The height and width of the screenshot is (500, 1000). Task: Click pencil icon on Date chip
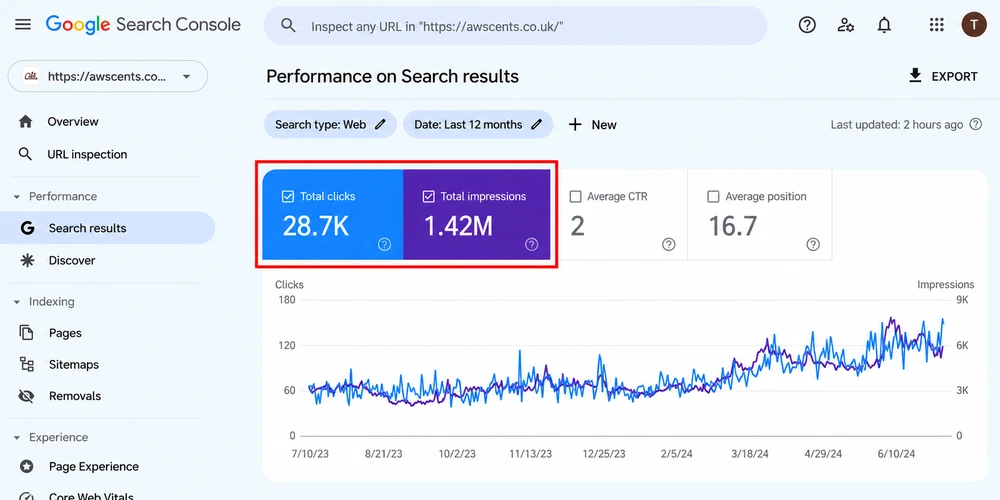click(536, 125)
